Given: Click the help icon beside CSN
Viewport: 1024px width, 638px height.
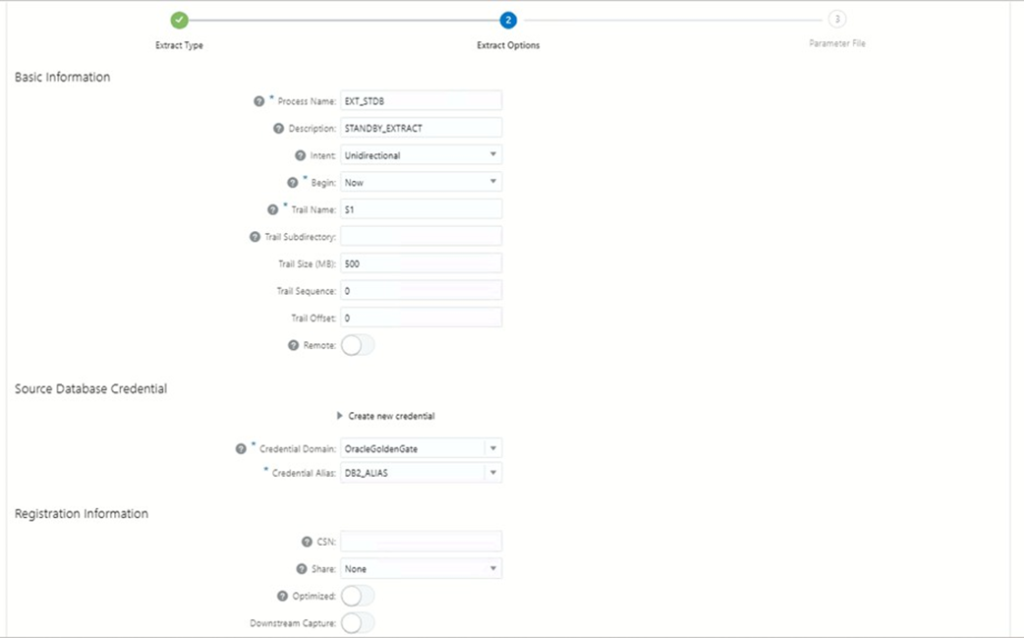Looking at the screenshot, I should [x=307, y=542].
